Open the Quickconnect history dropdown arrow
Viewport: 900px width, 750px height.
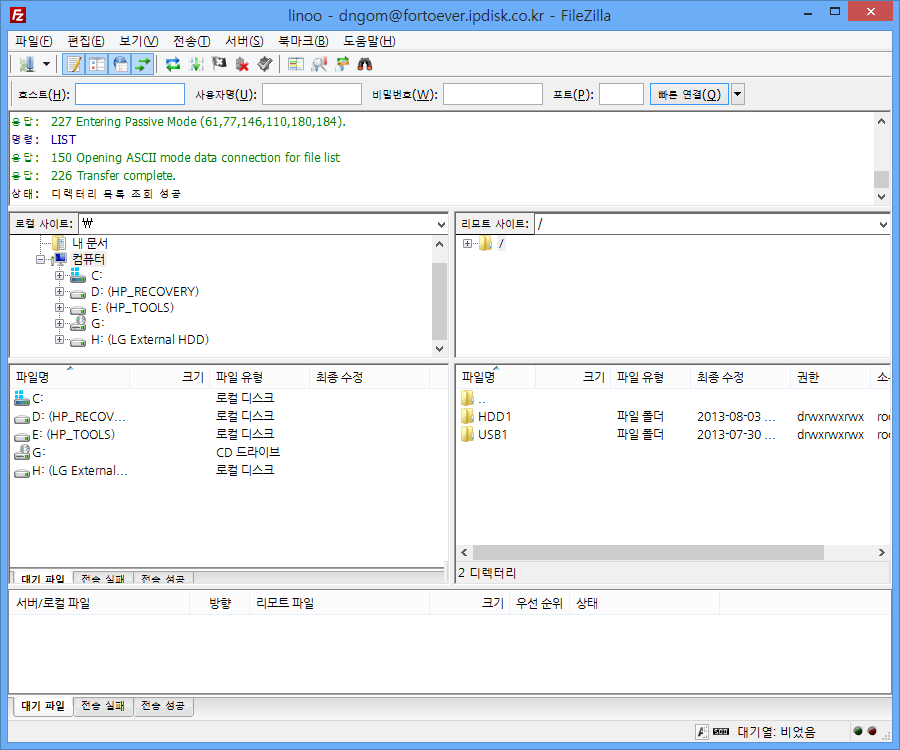click(x=738, y=95)
